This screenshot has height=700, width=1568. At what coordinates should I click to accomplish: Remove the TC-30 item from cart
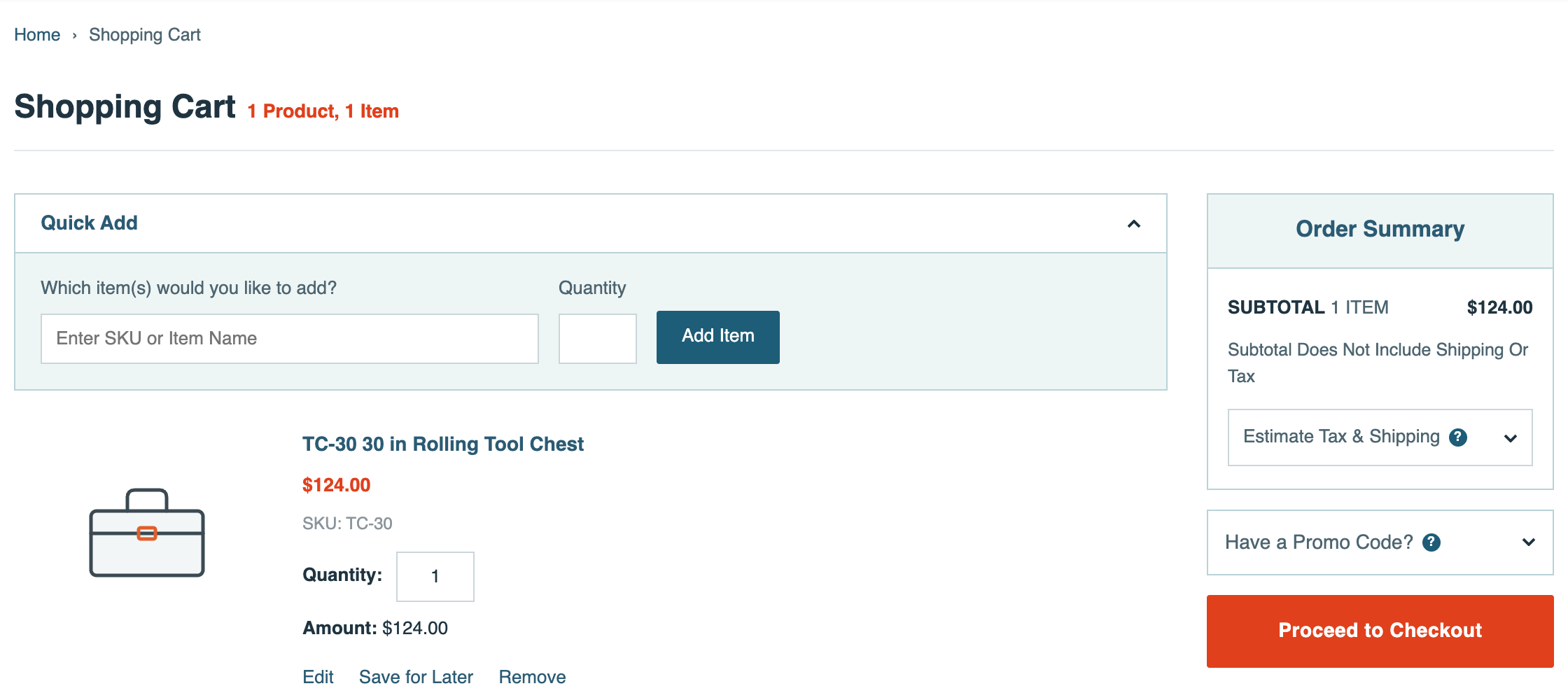(532, 677)
